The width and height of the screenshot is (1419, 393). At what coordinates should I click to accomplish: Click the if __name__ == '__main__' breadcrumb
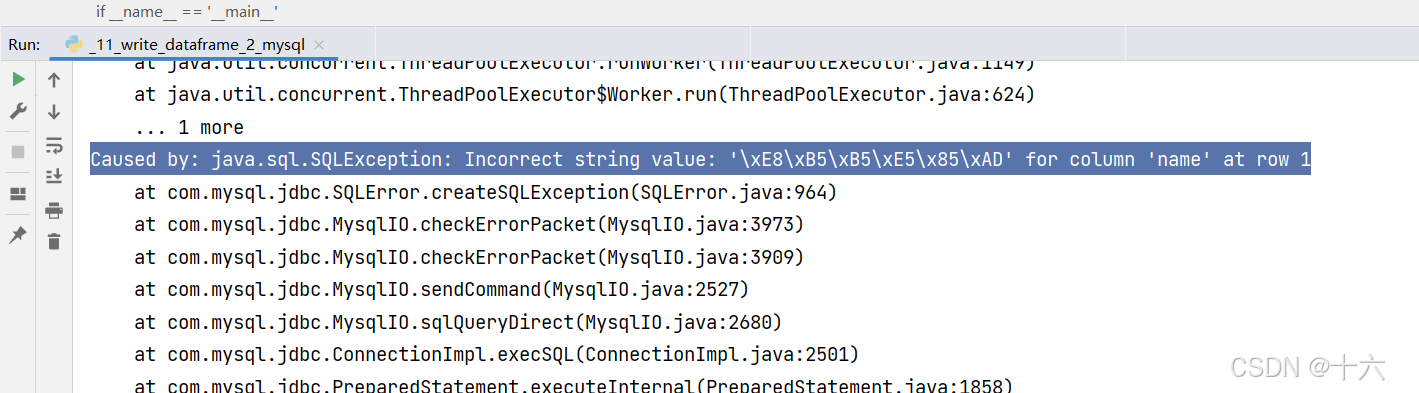click(187, 12)
